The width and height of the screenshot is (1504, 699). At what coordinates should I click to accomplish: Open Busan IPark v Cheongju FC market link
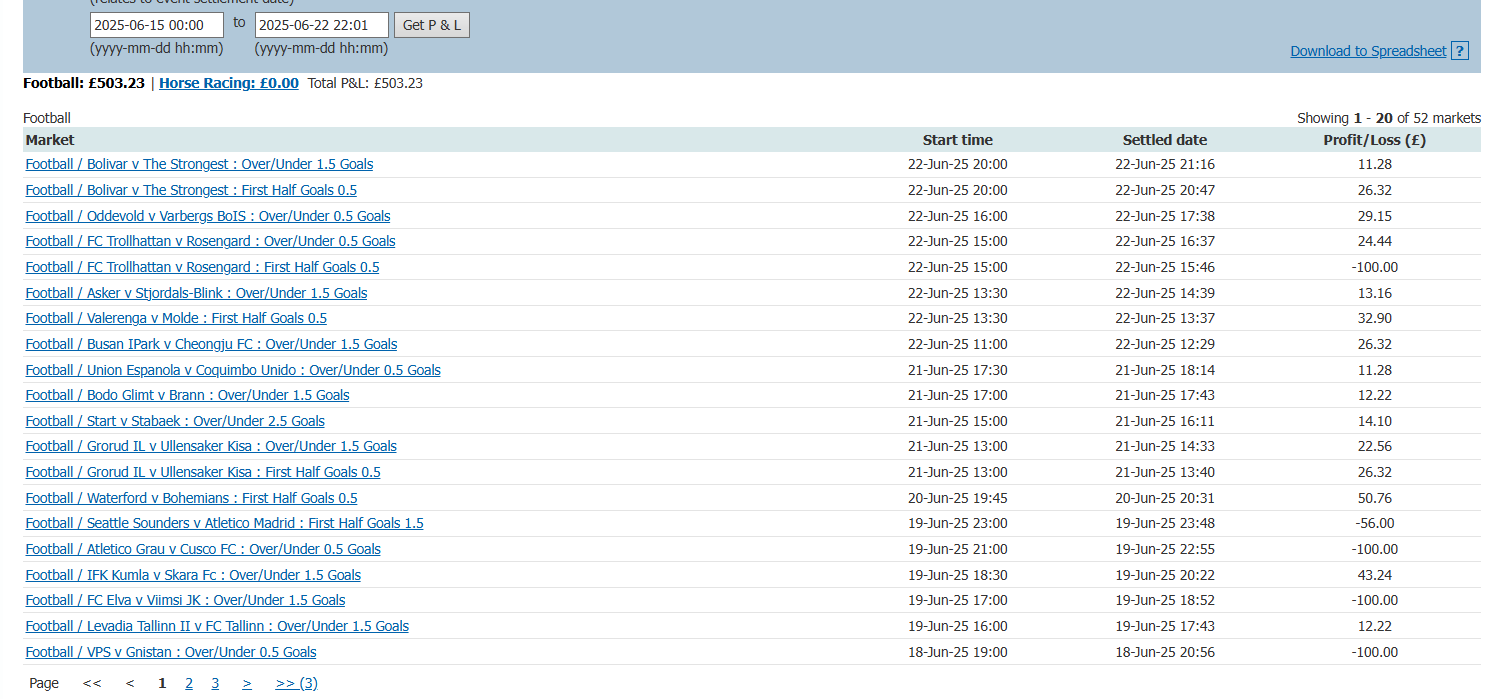pos(211,344)
